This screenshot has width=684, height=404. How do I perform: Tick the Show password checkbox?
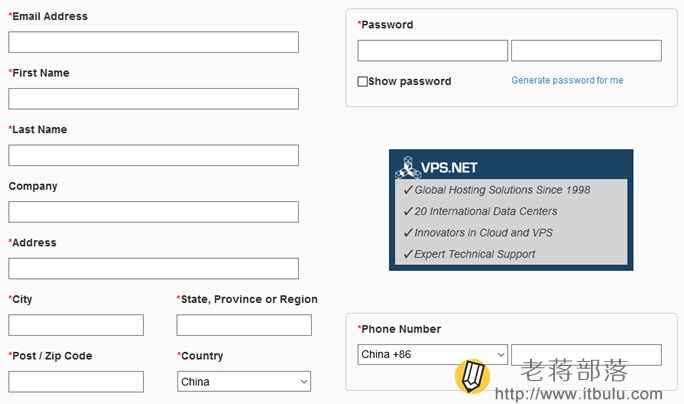(x=362, y=82)
